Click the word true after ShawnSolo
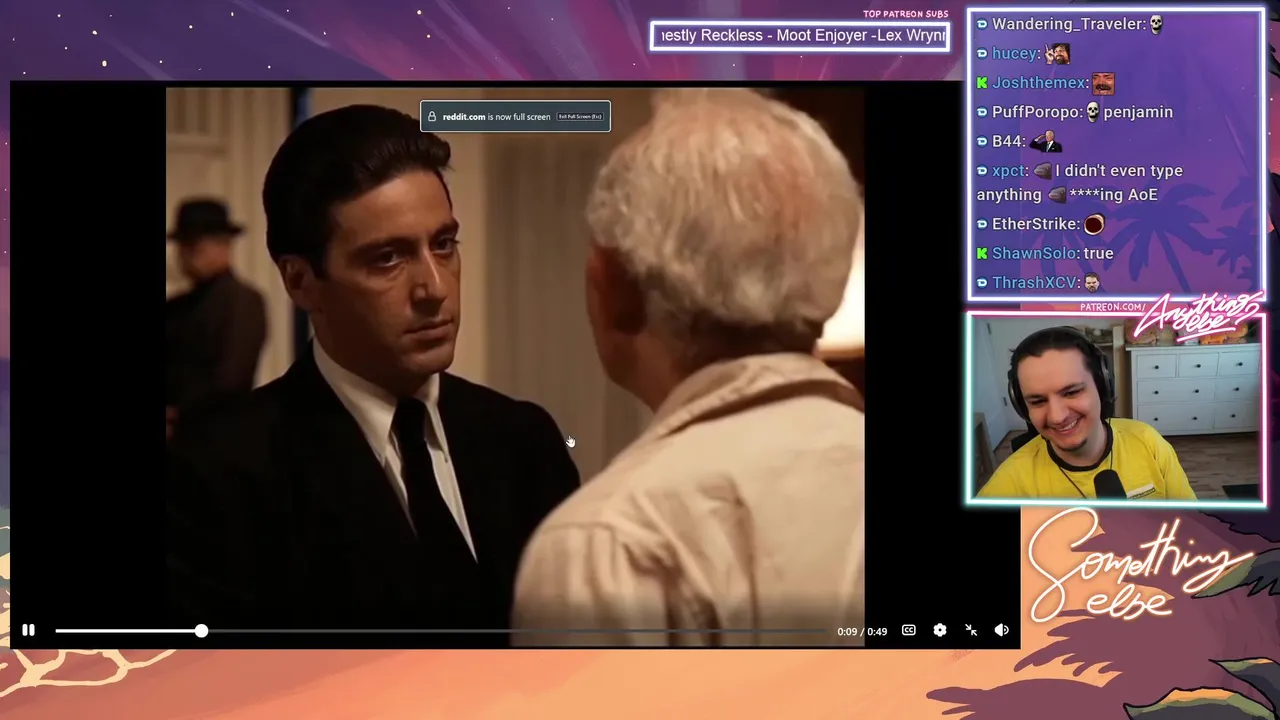Viewport: 1280px width, 720px height. [1098, 253]
